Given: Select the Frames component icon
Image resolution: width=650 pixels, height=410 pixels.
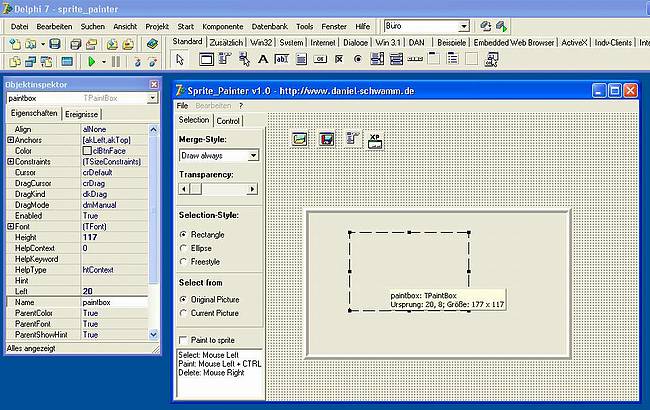Looking at the screenshot, I should point(206,59).
